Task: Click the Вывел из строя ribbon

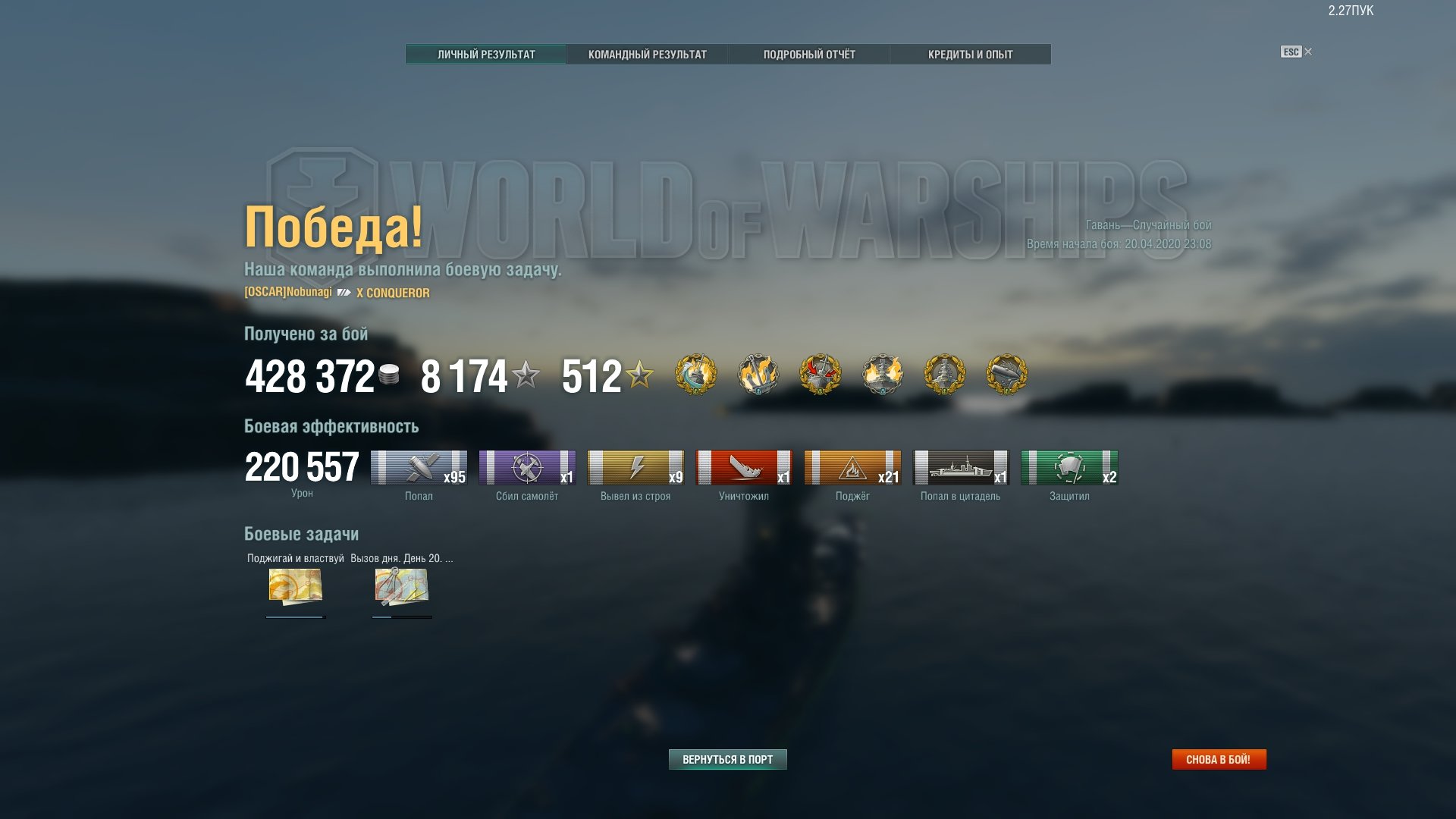Action: click(x=635, y=467)
